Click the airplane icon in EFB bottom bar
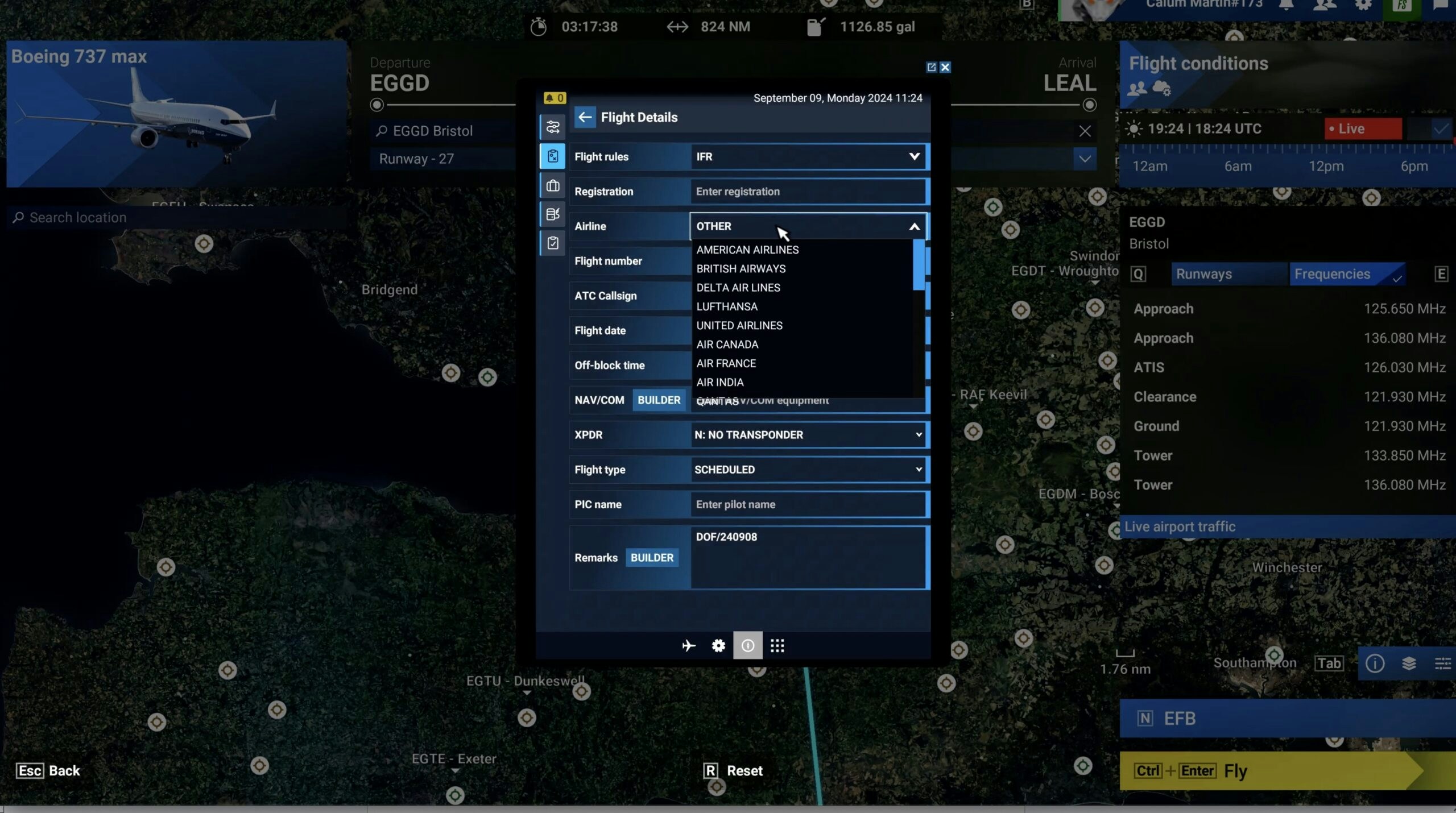The height and width of the screenshot is (813, 1456). [x=688, y=645]
